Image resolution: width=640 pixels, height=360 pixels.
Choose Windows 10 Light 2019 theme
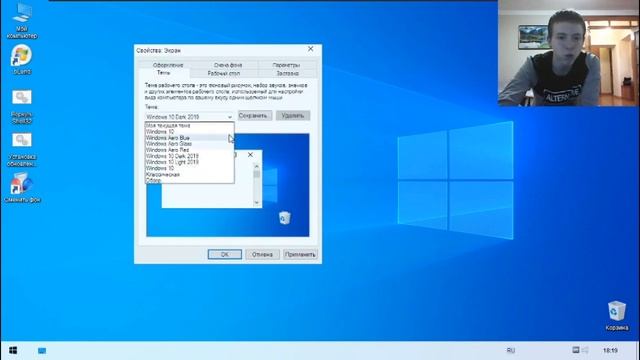[x=189, y=162]
